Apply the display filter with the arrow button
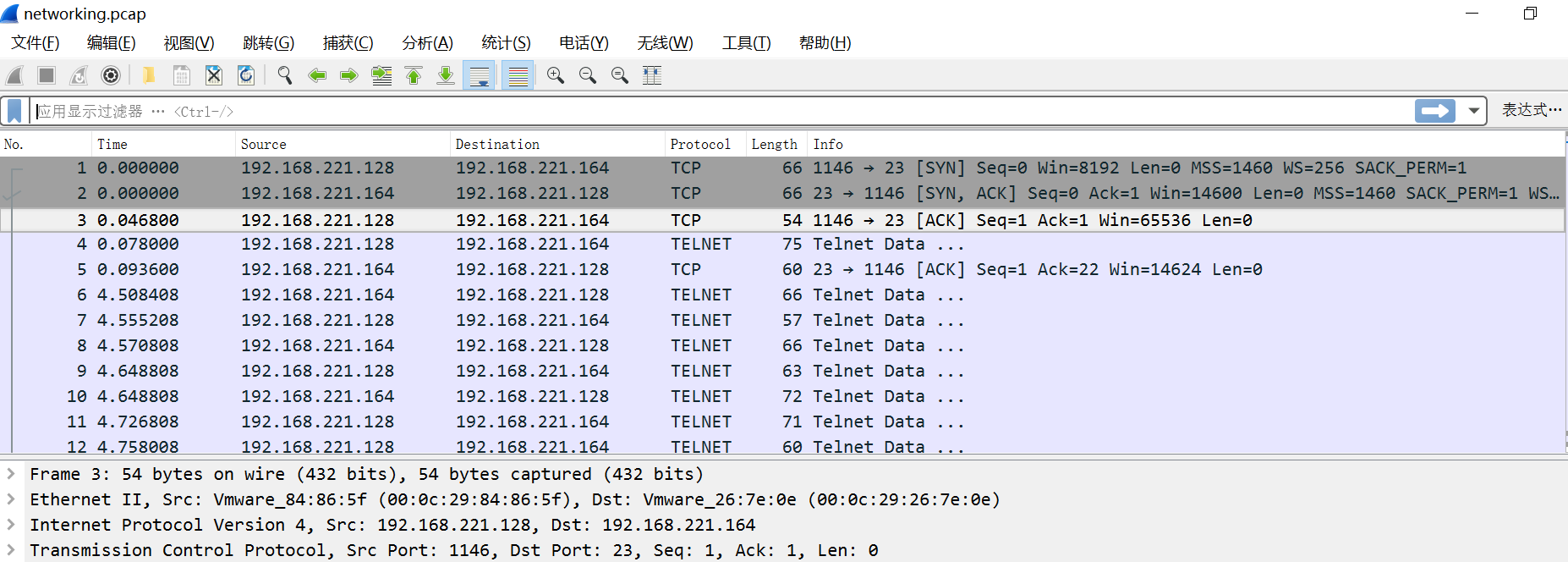The height and width of the screenshot is (562, 1568). coord(1435,111)
